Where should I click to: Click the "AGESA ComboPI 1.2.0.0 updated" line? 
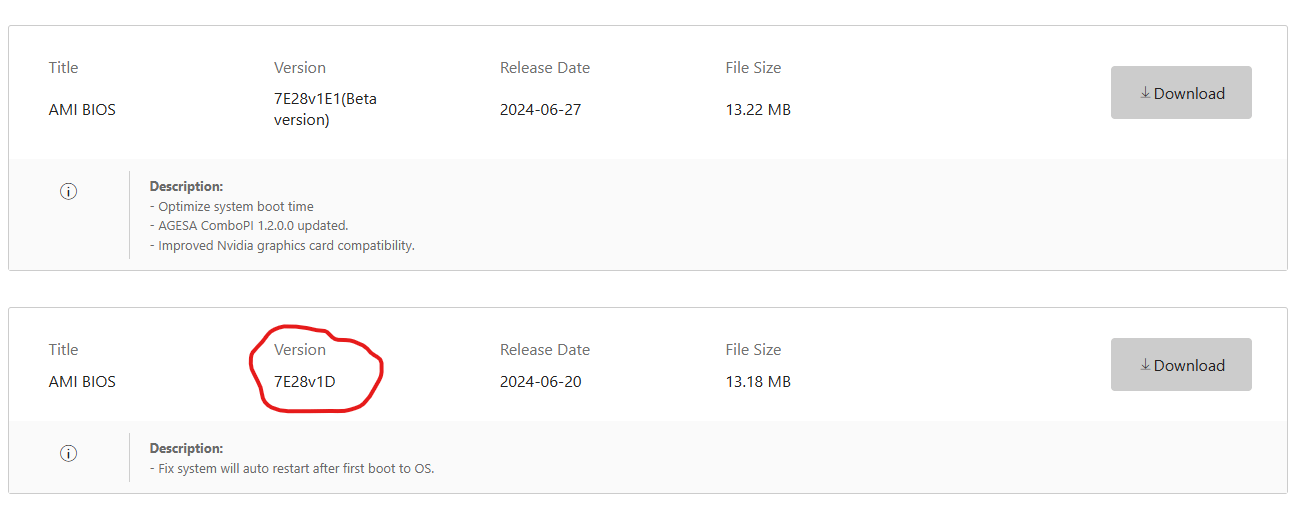click(252, 226)
